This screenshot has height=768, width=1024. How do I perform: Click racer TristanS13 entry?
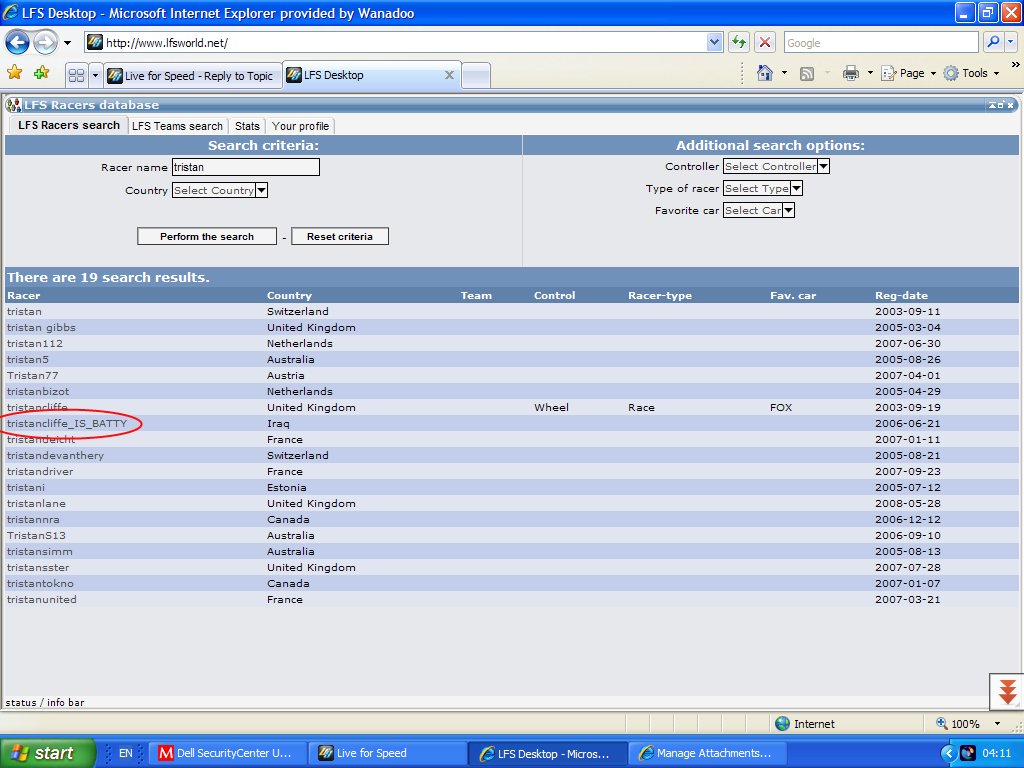point(36,536)
